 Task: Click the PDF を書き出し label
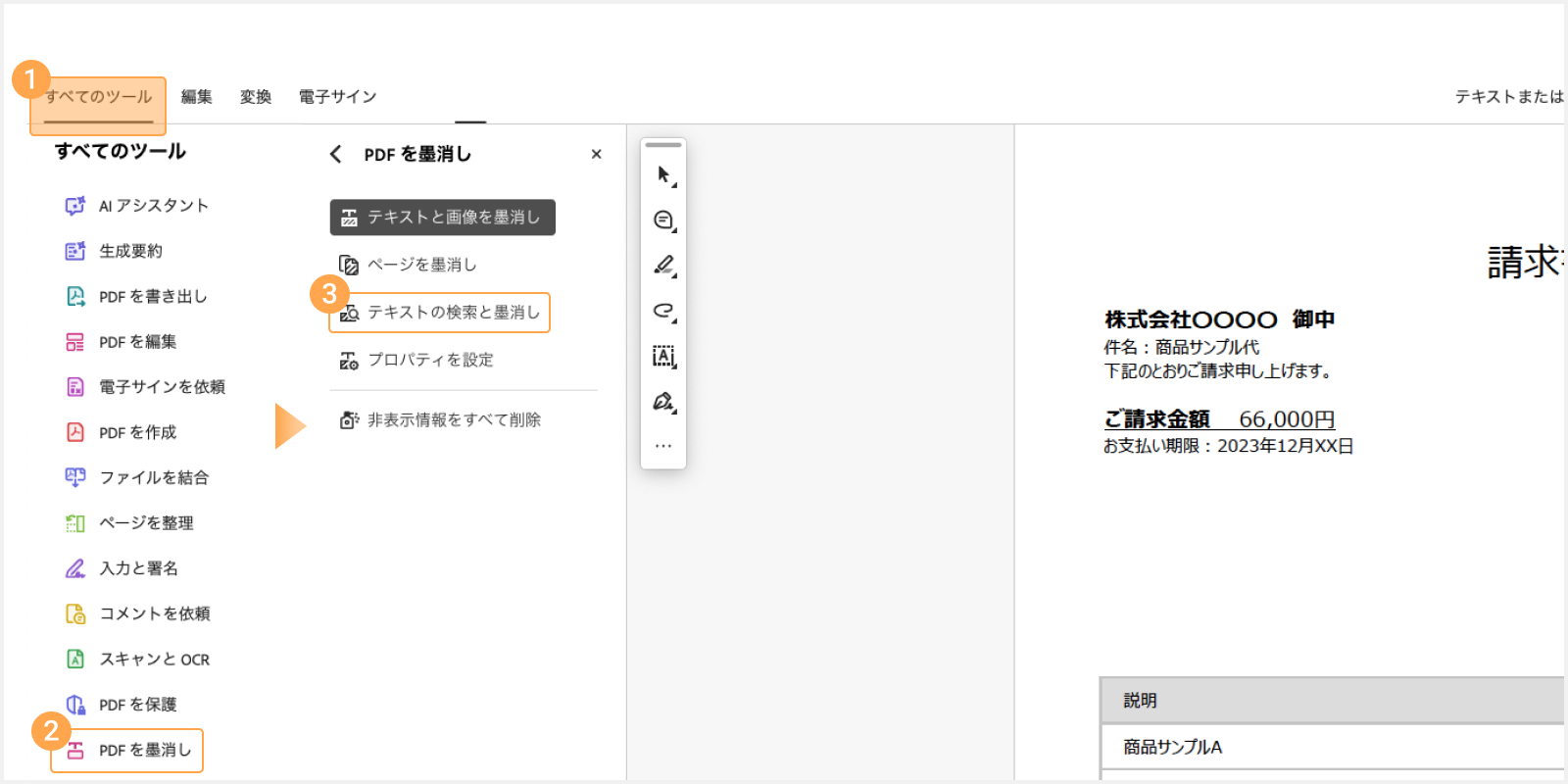coord(153,296)
